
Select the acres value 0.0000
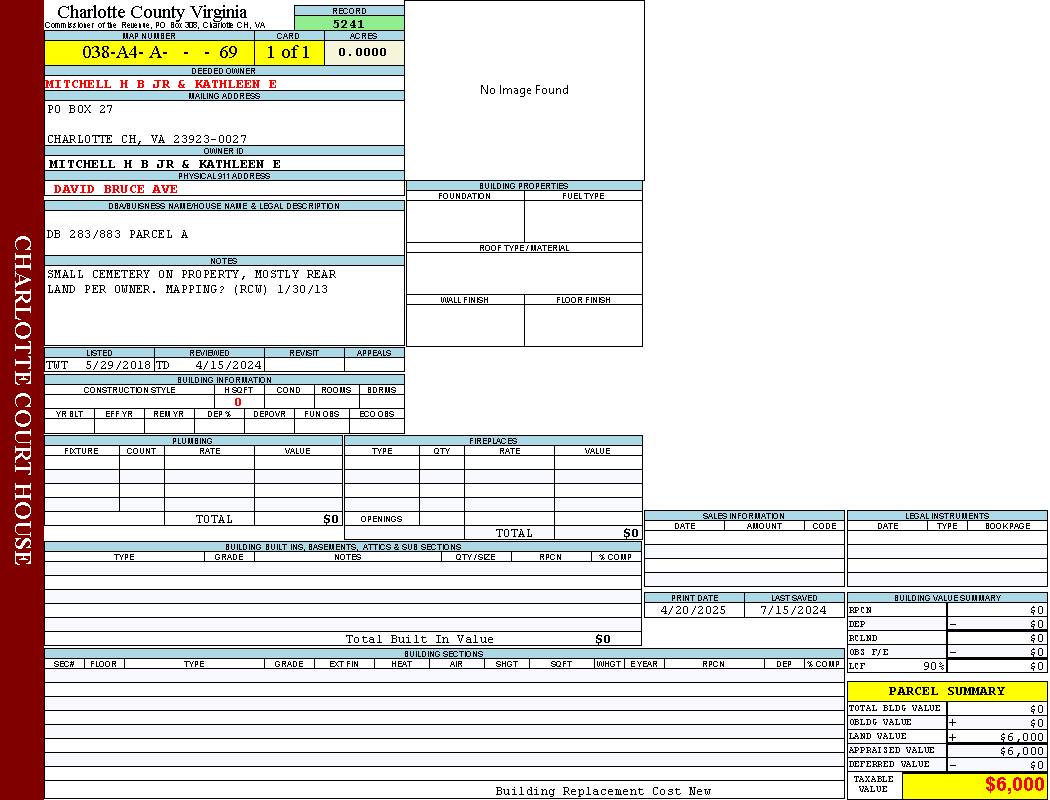pos(363,52)
